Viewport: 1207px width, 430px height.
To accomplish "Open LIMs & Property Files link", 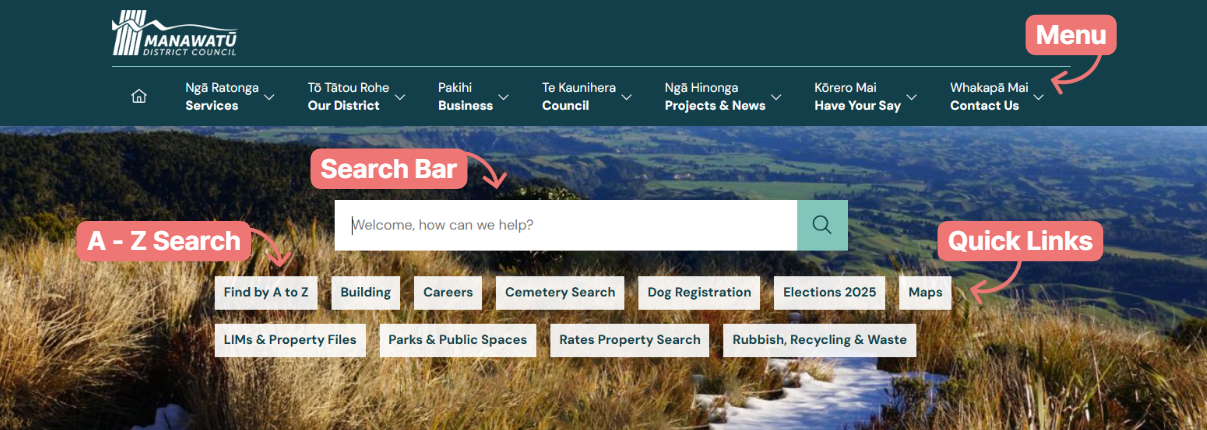I will coord(290,340).
